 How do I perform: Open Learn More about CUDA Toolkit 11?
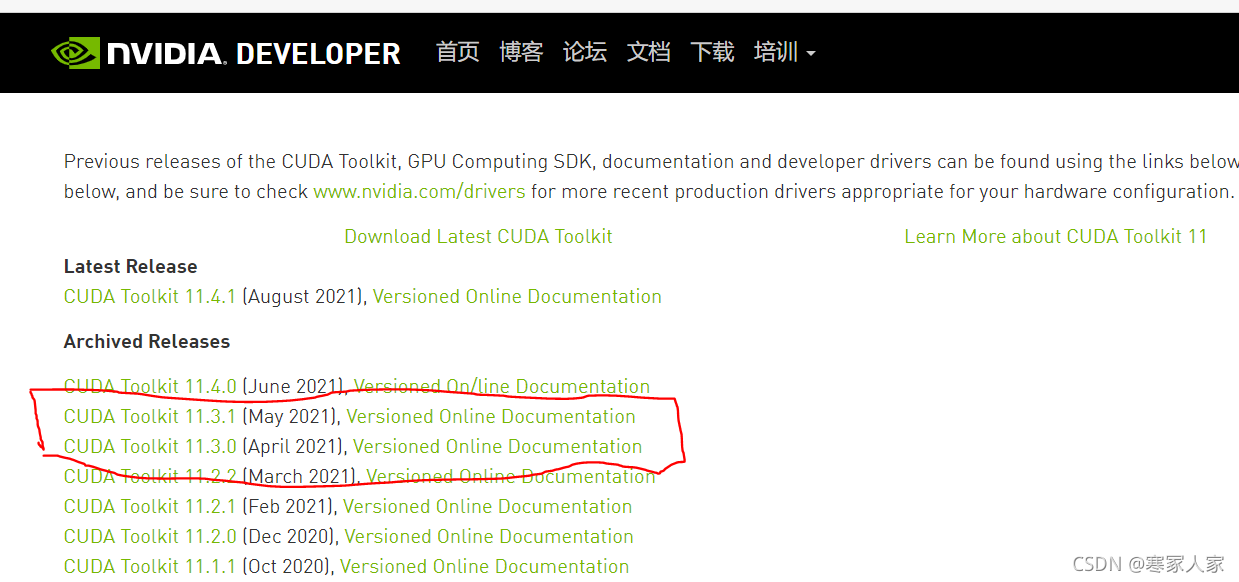[1056, 236]
